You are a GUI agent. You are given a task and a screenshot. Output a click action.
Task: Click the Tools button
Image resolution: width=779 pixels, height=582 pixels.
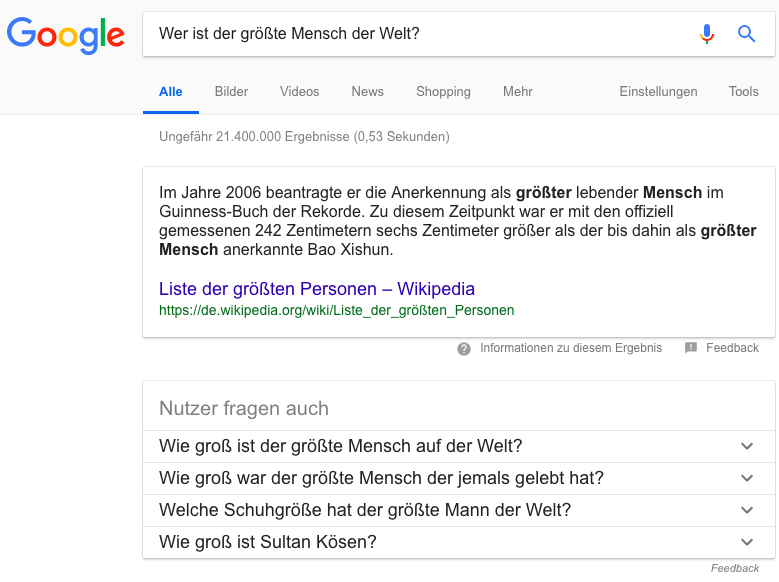[x=744, y=92]
